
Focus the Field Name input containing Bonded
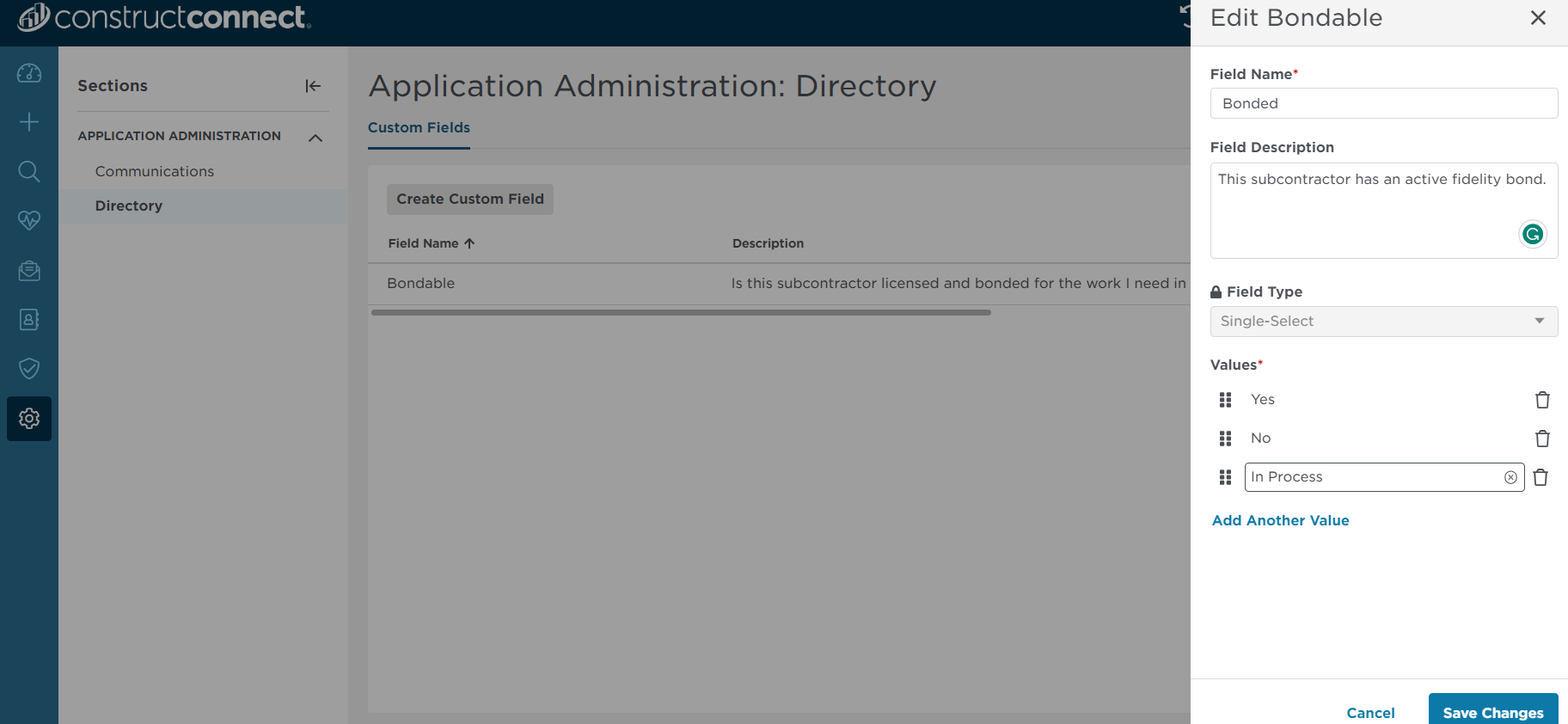coord(1384,103)
